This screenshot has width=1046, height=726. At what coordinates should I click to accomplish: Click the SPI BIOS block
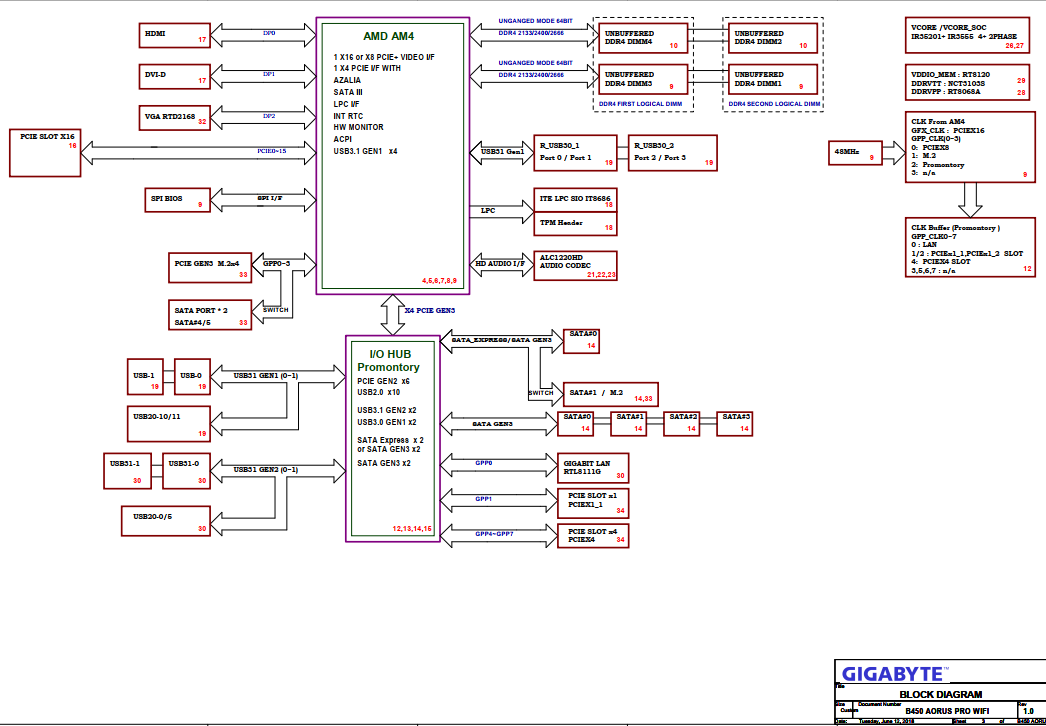coord(177,200)
